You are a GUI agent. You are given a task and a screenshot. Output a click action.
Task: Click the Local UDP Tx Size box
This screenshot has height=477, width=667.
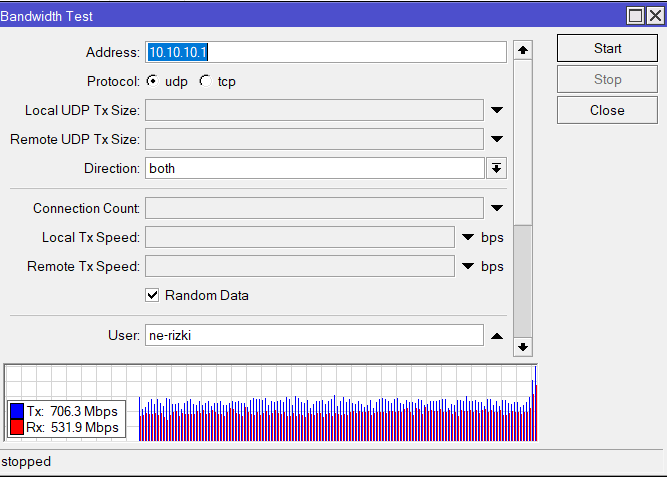314,110
